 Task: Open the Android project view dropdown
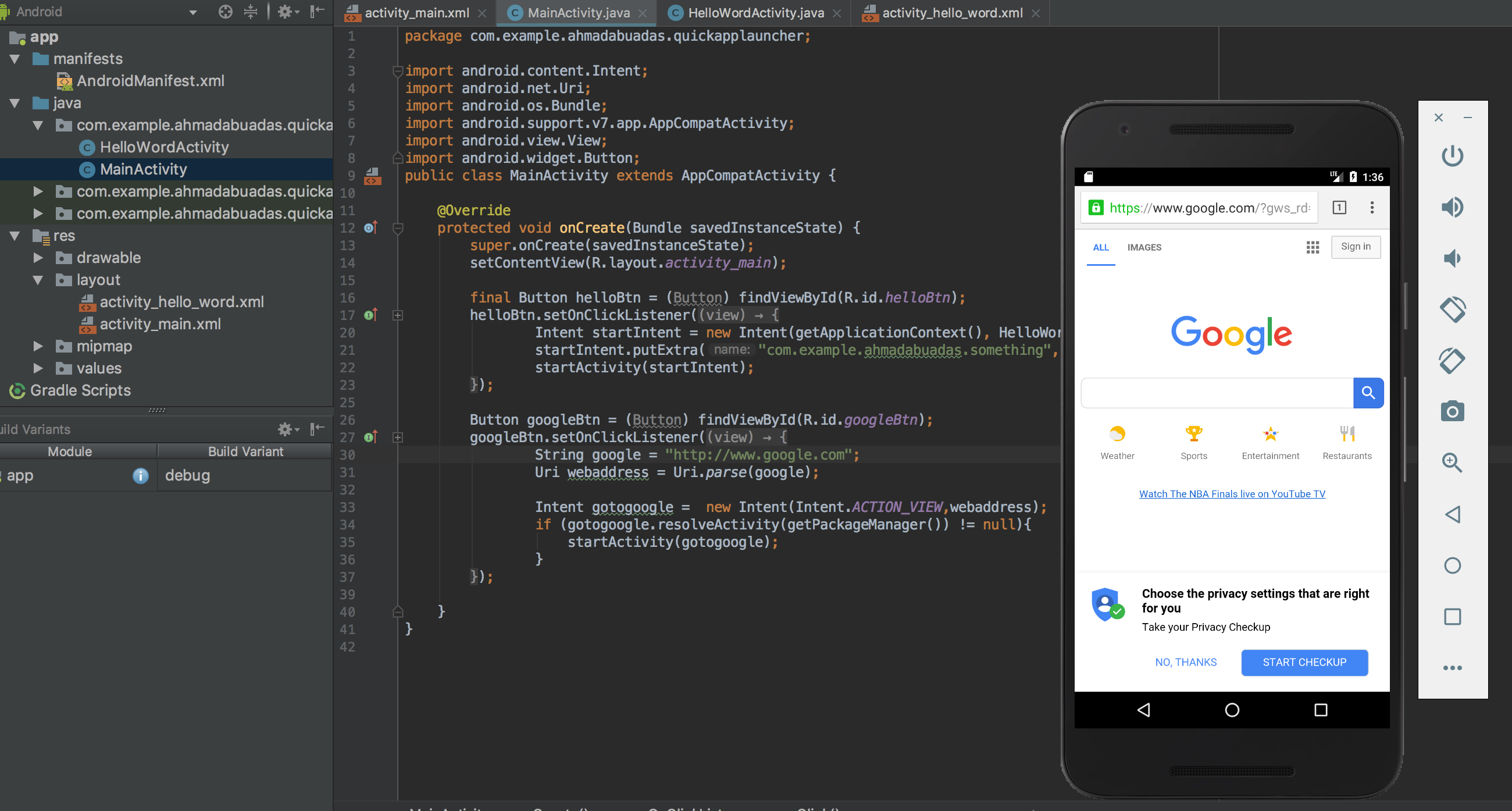click(x=193, y=12)
